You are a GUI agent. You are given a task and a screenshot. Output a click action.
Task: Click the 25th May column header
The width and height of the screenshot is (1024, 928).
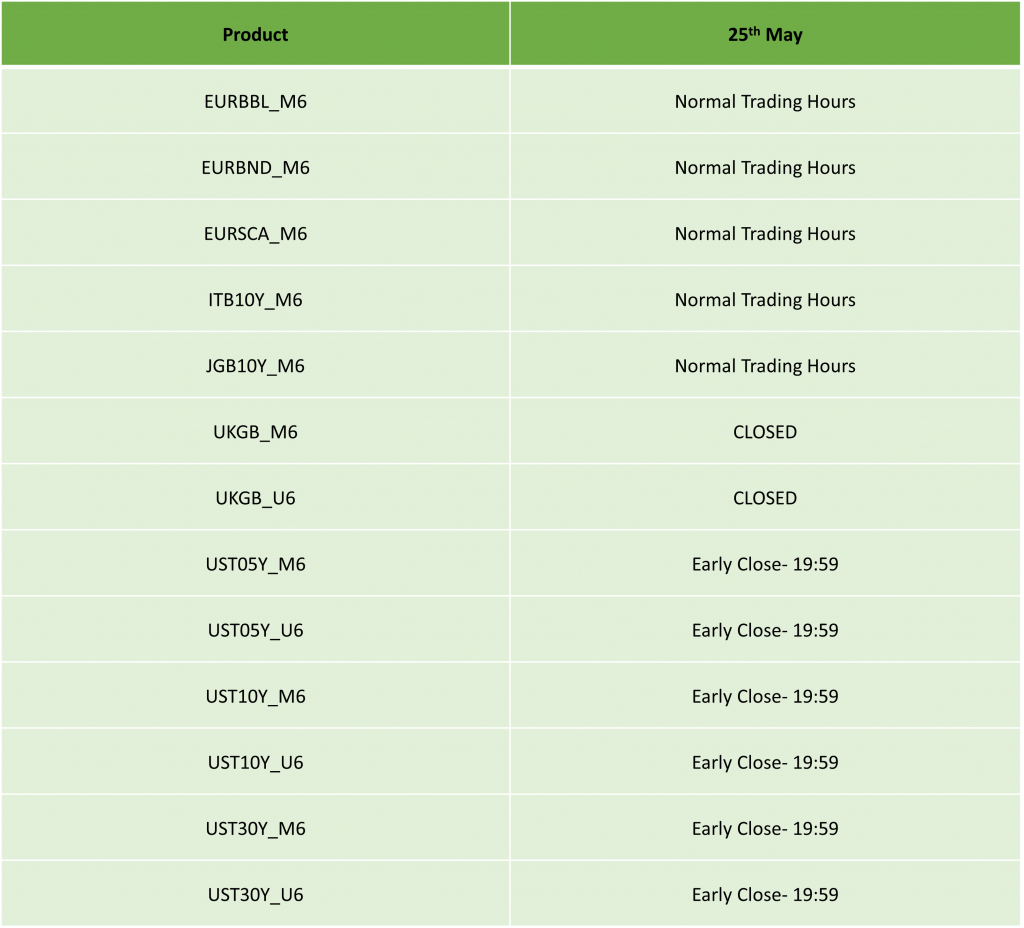pos(765,35)
